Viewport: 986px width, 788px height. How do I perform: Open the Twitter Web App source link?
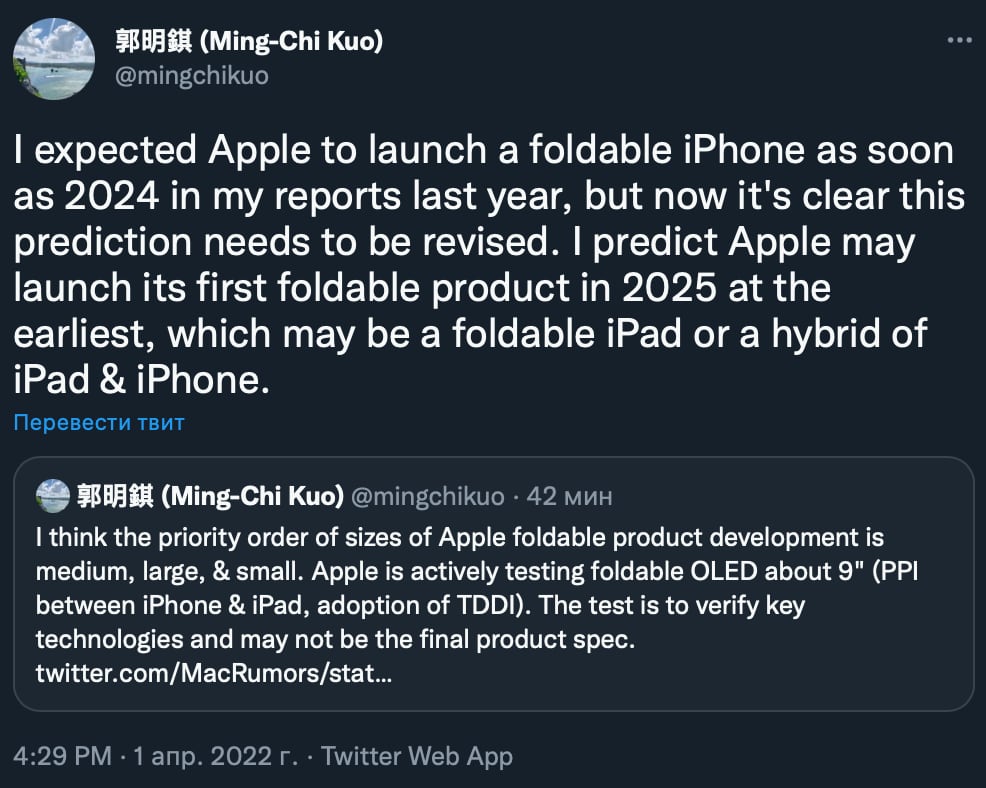pyautogui.click(x=417, y=756)
